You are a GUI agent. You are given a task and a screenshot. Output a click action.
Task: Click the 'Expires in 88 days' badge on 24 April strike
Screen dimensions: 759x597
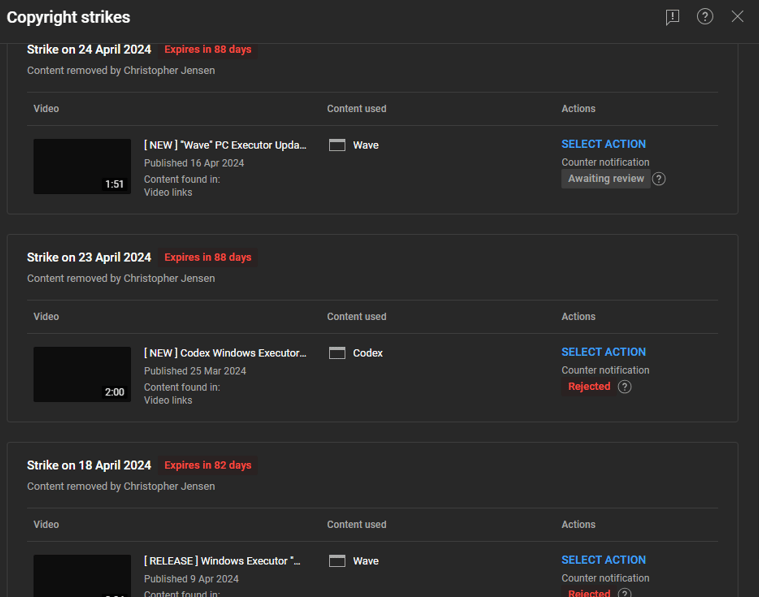[x=208, y=49]
